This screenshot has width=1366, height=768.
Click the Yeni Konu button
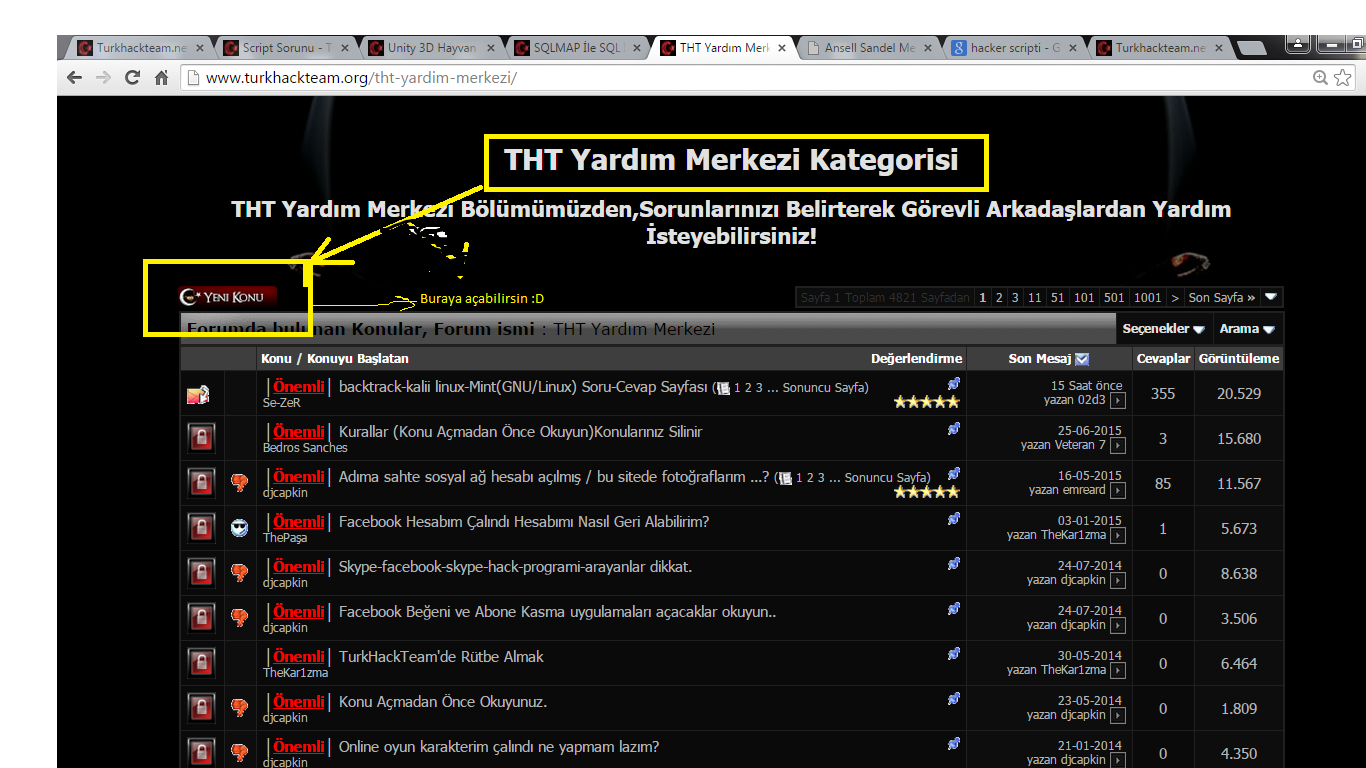[x=227, y=296]
